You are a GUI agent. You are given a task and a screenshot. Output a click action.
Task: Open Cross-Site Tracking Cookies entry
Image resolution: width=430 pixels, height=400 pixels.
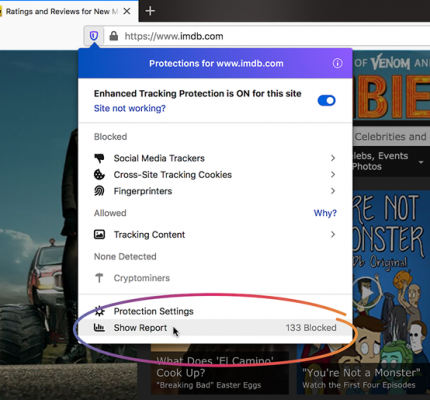click(215, 174)
